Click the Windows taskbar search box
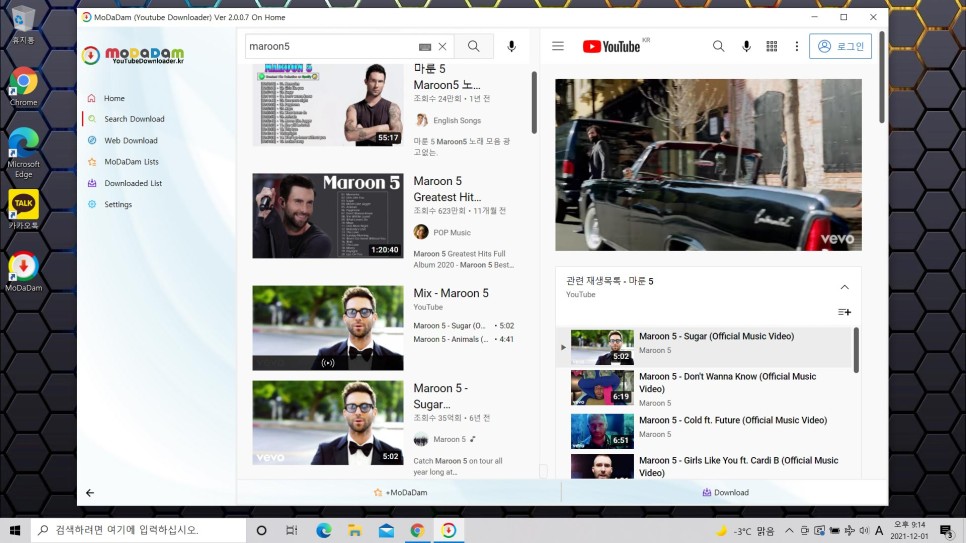This screenshot has width=966, height=543. pyautogui.click(x=138, y=530)
